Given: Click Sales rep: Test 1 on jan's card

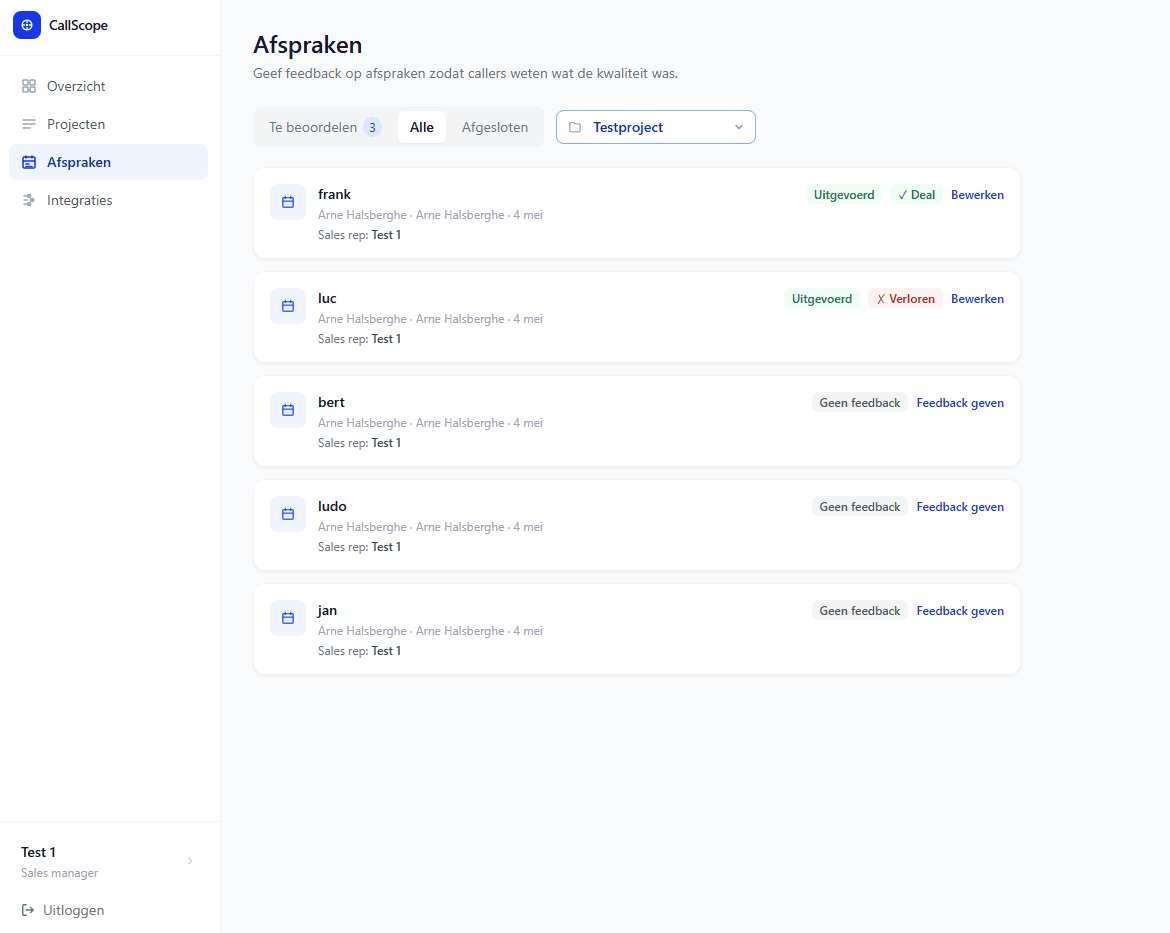Looking at the screenshot, I should (360, 651).
